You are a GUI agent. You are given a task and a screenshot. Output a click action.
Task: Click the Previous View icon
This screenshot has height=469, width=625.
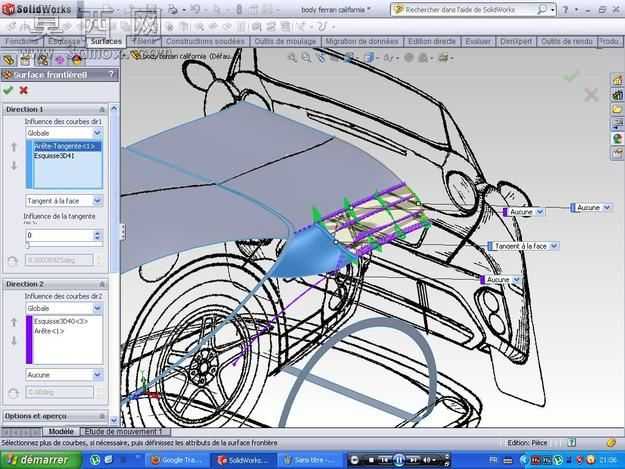click(321, 58)
